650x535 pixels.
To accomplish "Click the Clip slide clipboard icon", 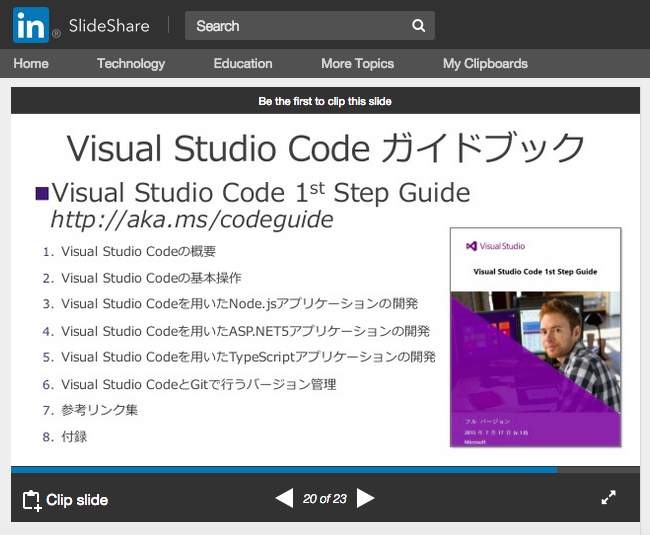I will 32,501.
